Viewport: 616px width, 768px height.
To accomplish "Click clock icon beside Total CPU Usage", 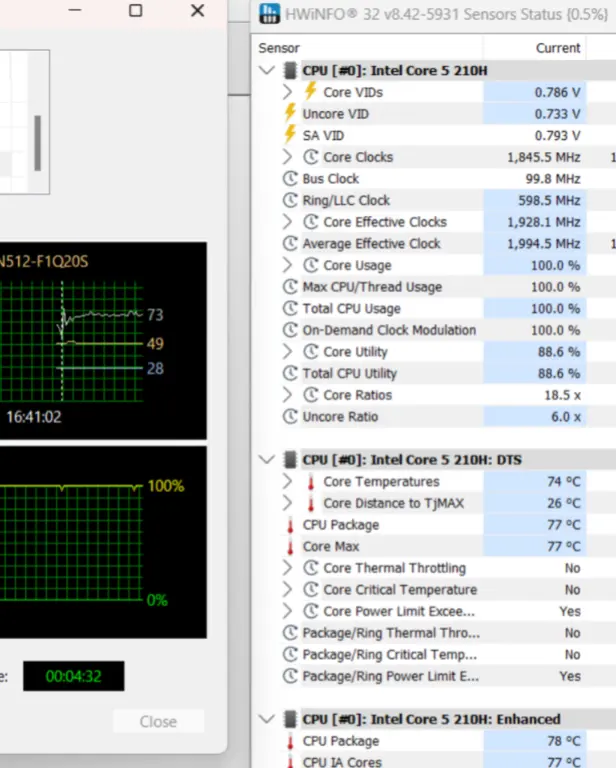I will (x=290, y=308).
